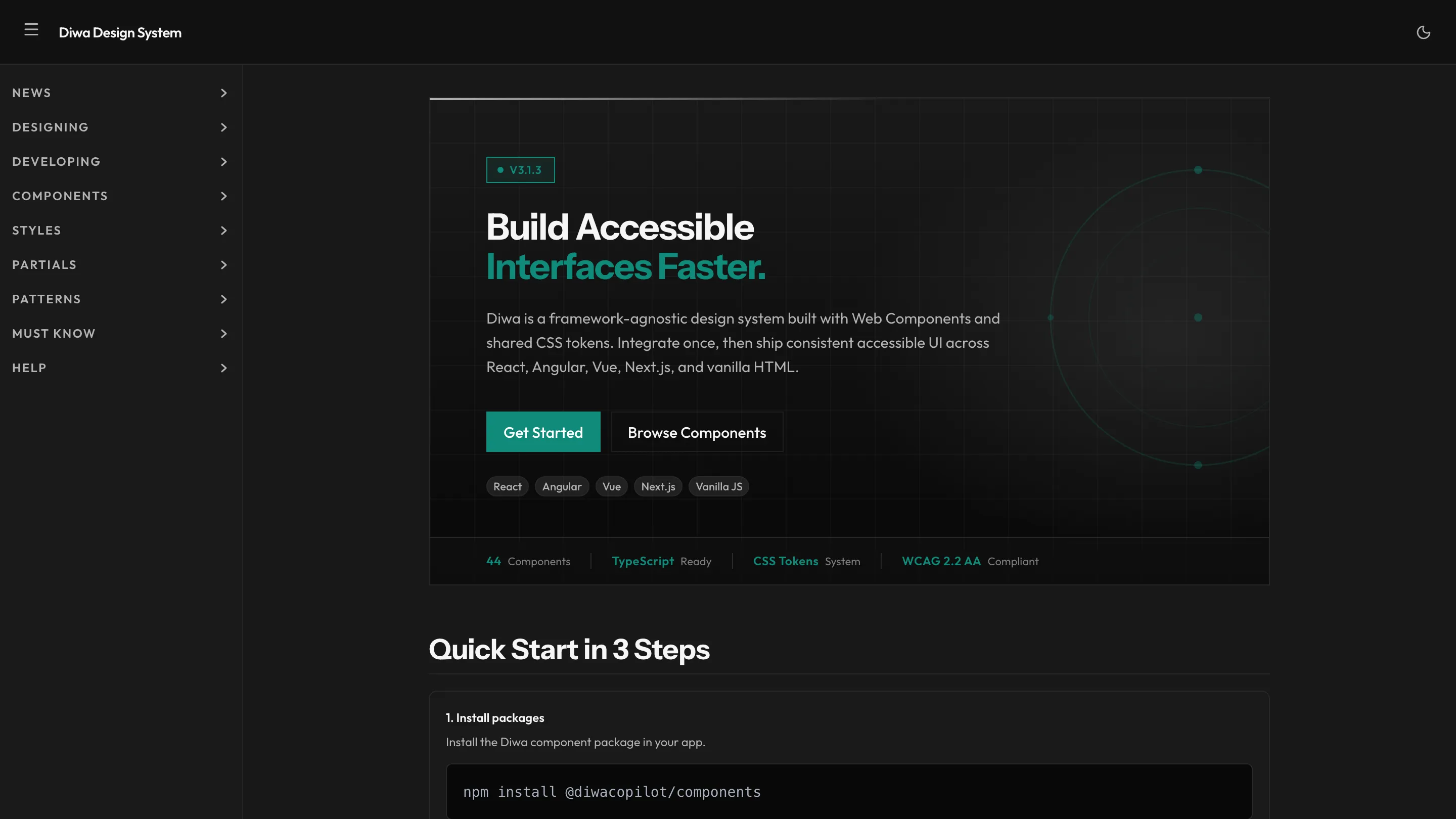
Task: Expand the Help section chevron
Action: click(224, 368)
